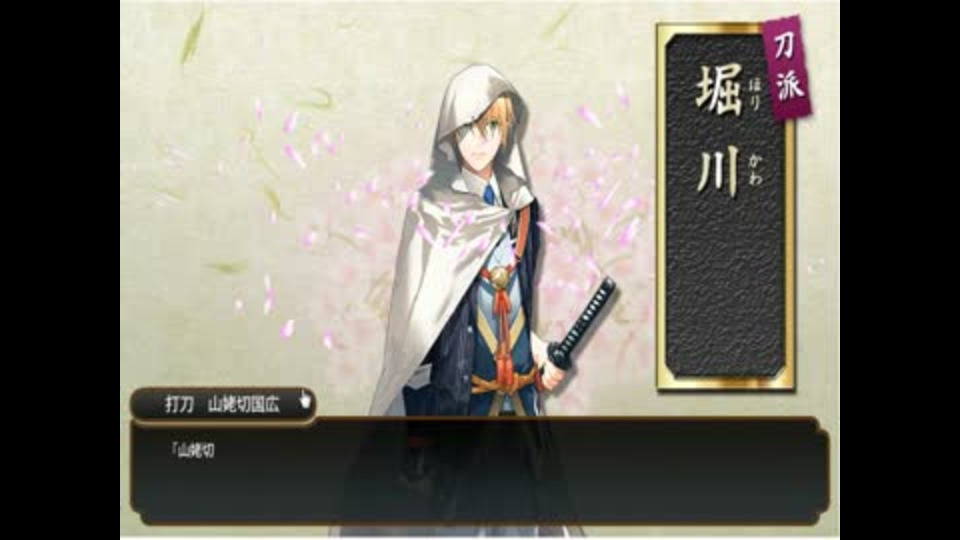Click the large 川 kanji
960x540 pixels.
[718, 172]
